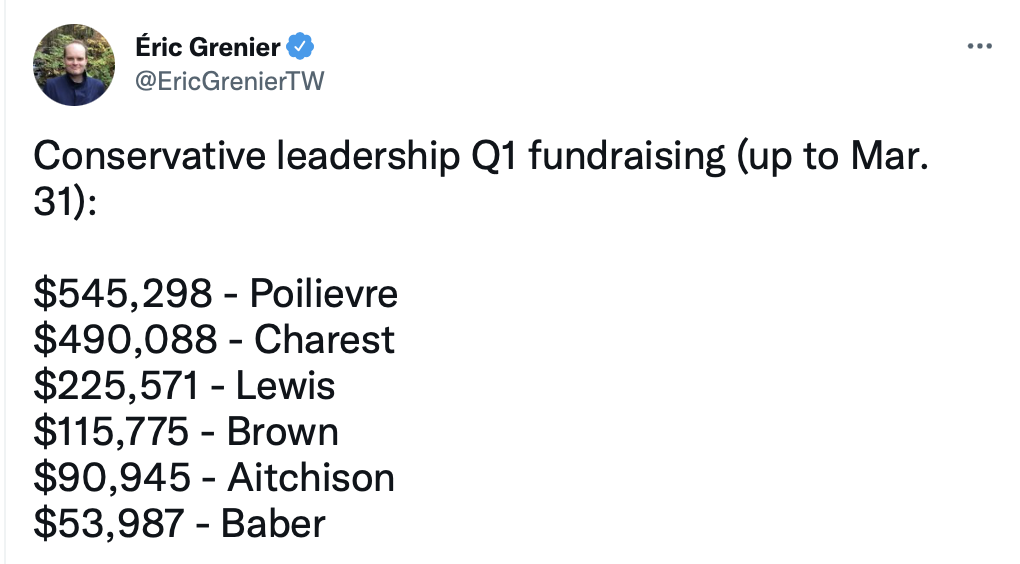
Task: Select the name Charest
Action: [x=324, y=340]
